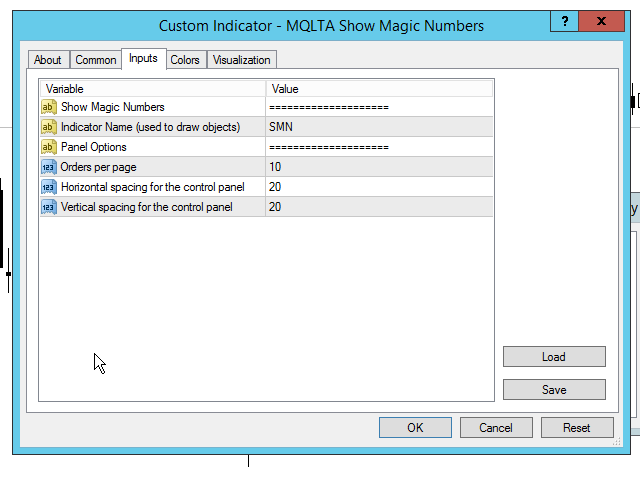This screenshot has height=480, width=640.
Task: Select the Vertical spacing value 20
Action: click(x=379, y=207)
